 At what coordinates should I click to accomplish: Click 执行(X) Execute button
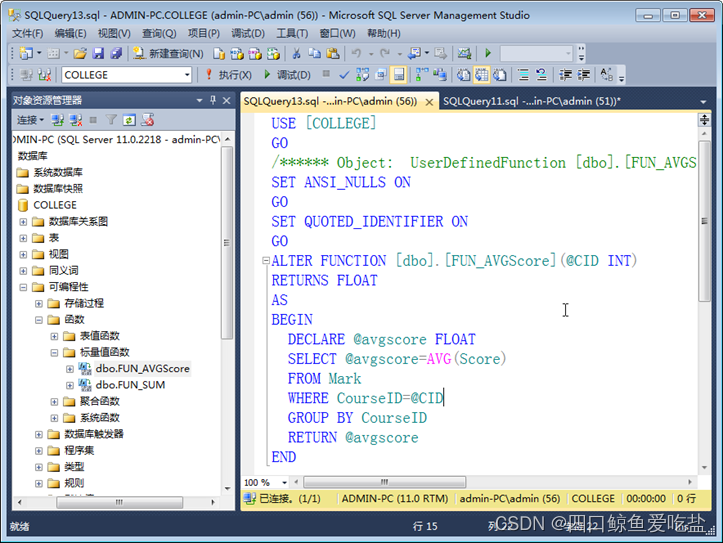click(228, 75)
